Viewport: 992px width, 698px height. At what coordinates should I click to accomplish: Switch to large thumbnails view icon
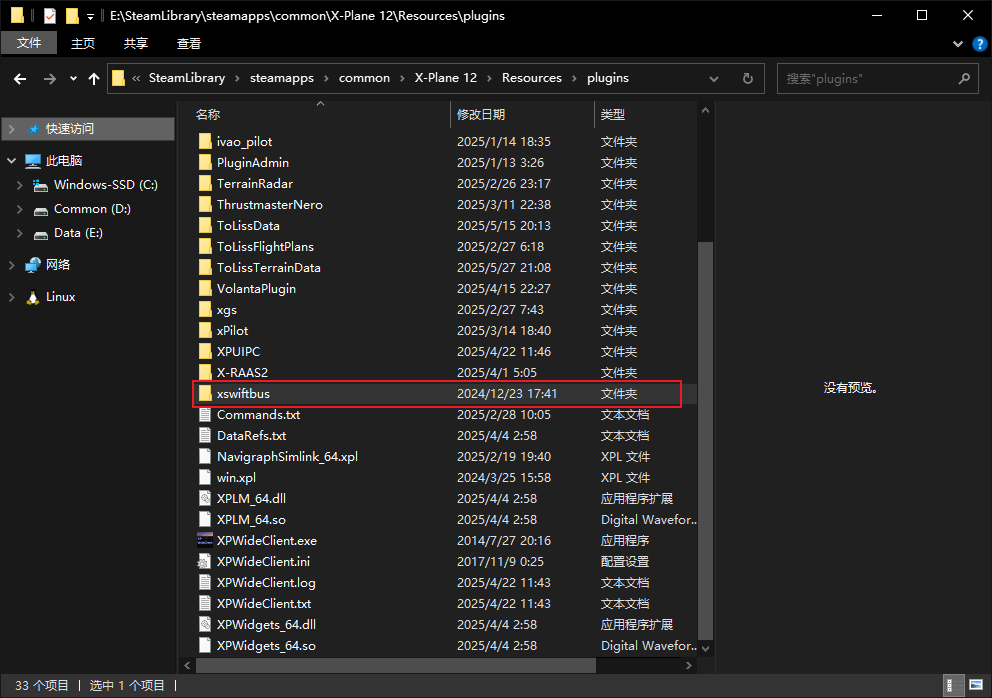tap(974, 685)
